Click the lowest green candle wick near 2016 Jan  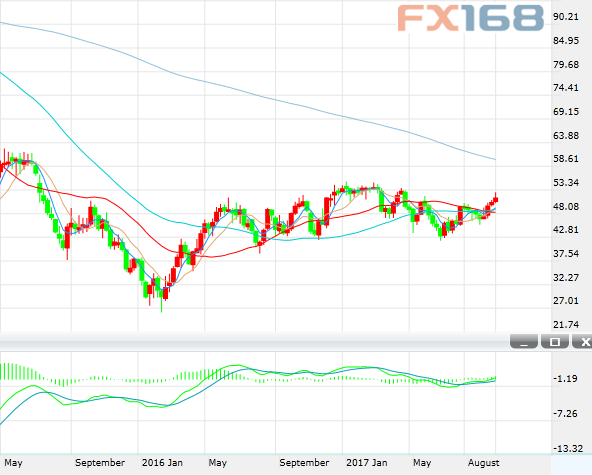[x=162, y=305]
